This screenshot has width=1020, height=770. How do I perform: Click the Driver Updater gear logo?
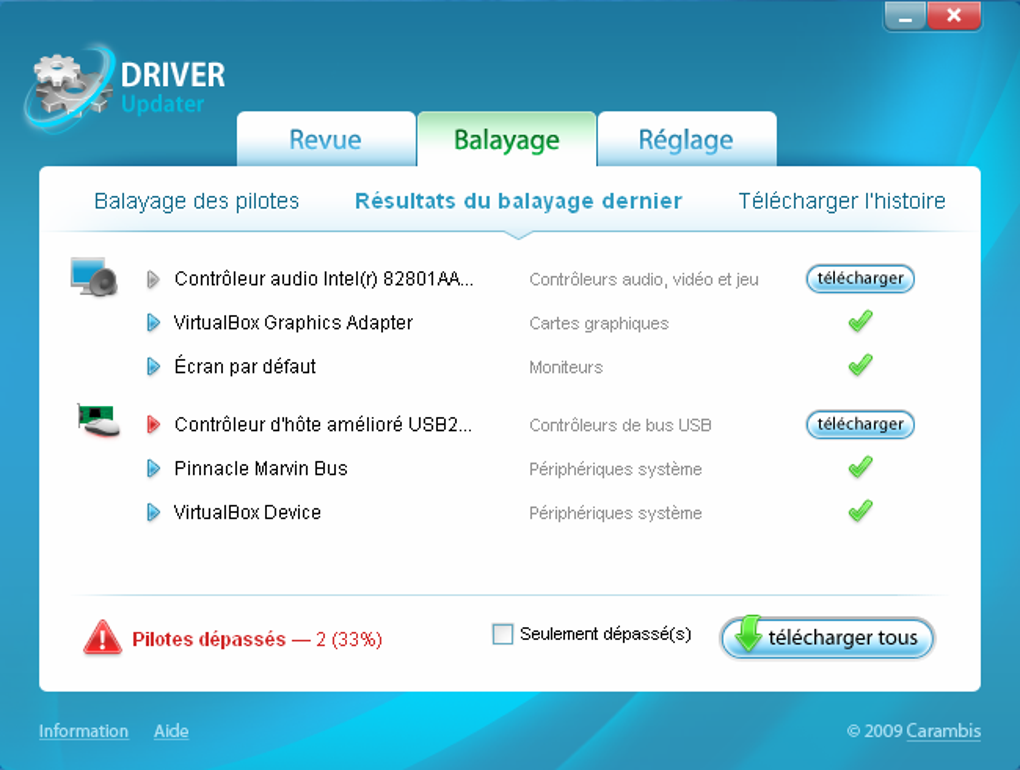coord(70,87)
